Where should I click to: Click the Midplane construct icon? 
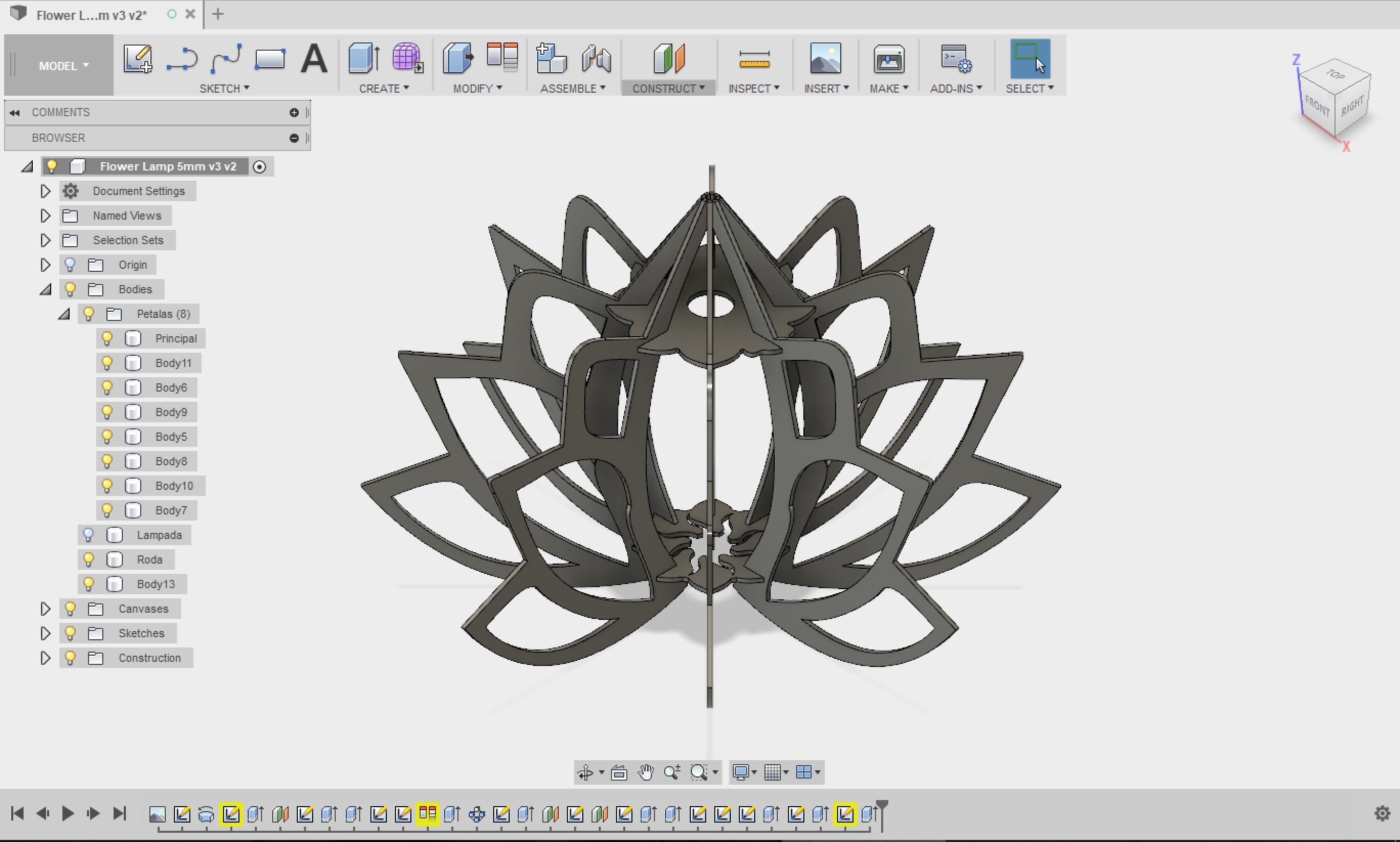click(x=669, y=58)
